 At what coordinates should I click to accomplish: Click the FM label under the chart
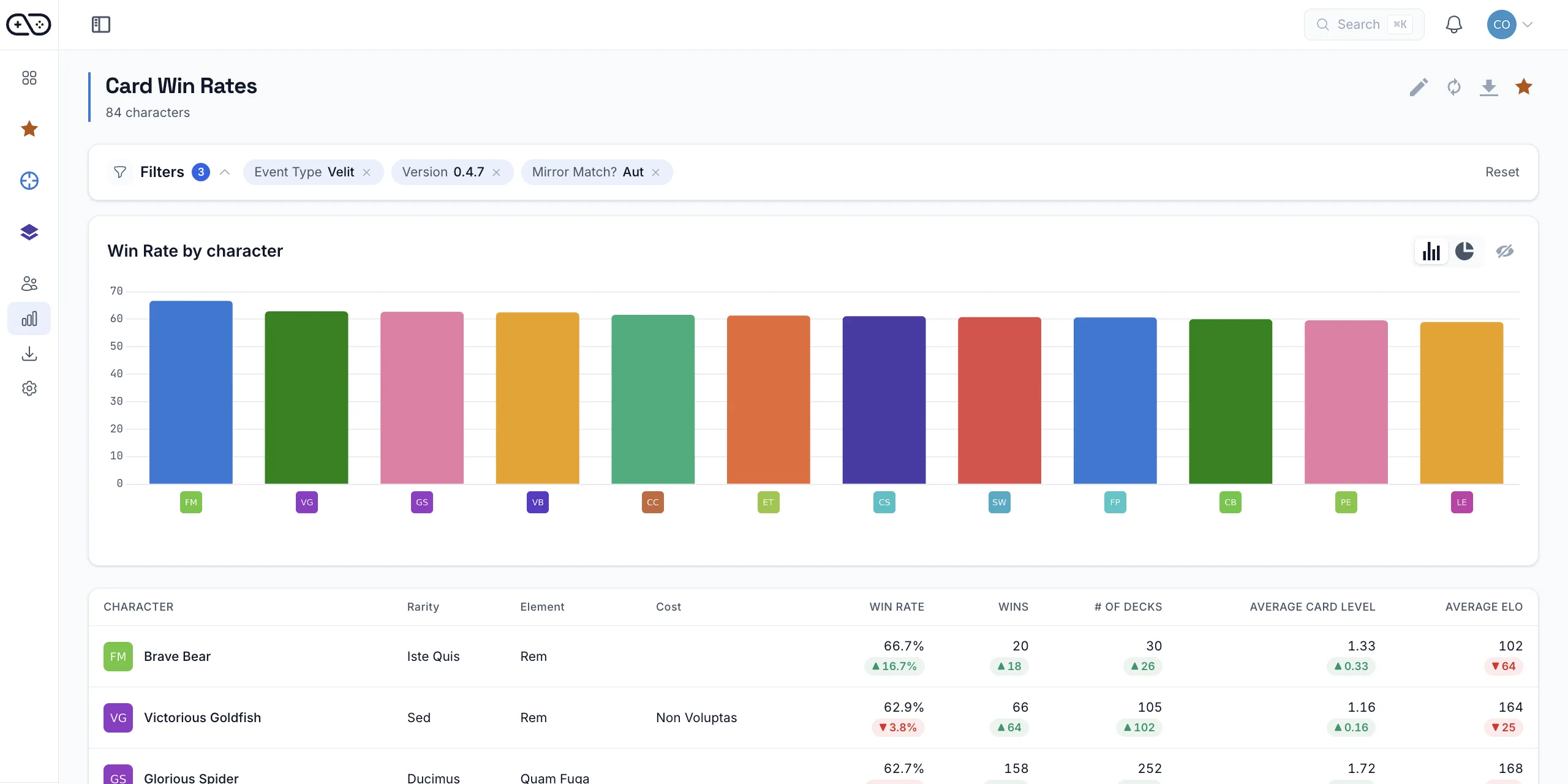click(191, 502)
